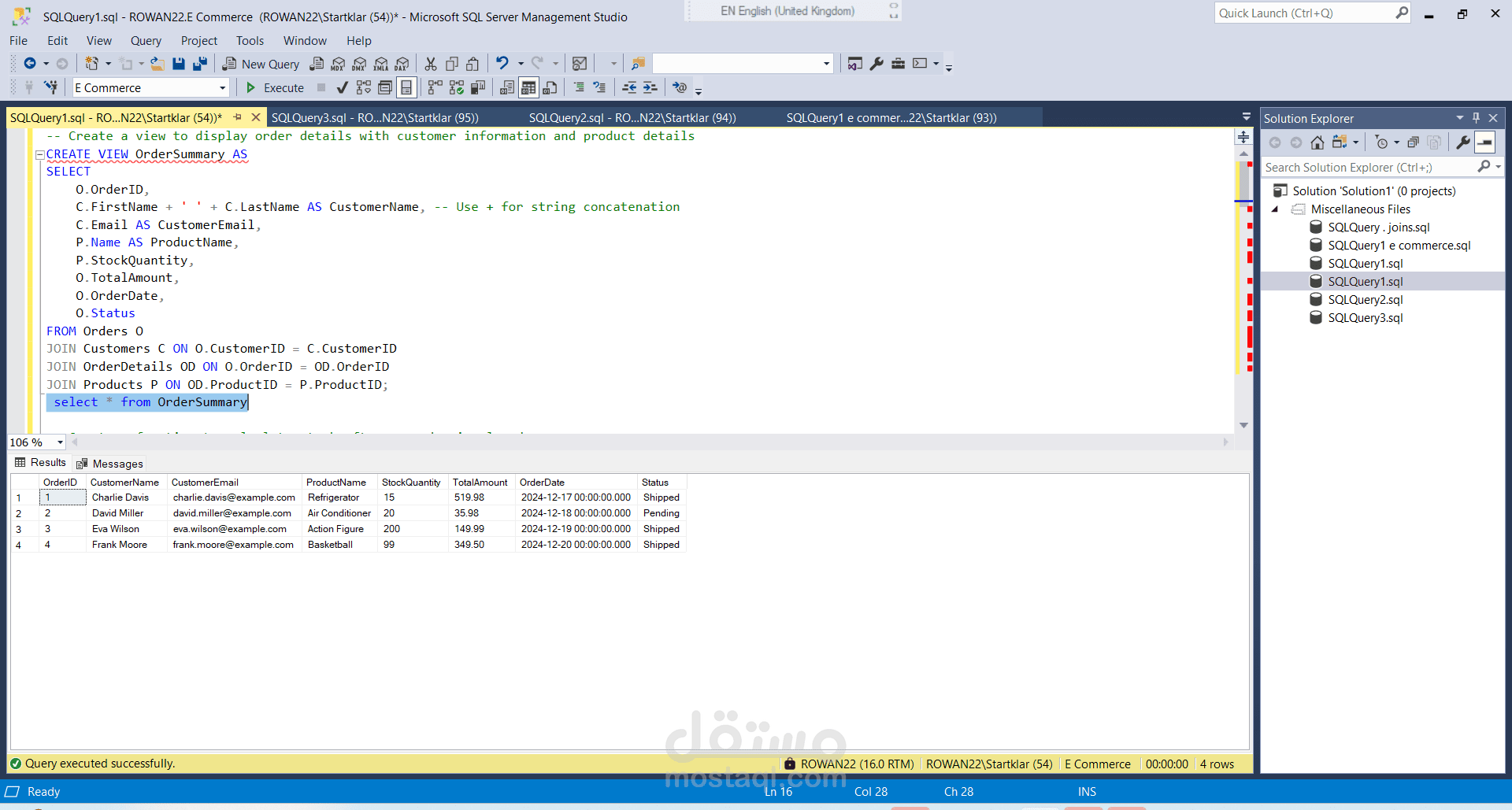Click the Save All icon

[x=200, y=64]
